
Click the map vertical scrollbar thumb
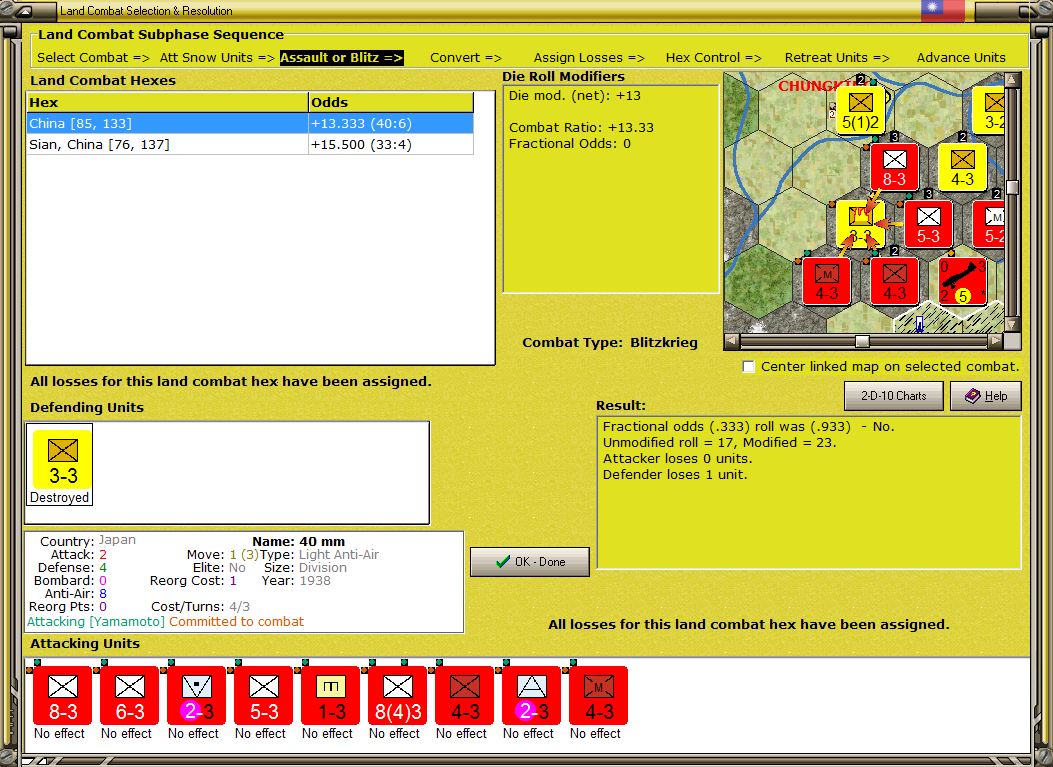pos(1012,187)
